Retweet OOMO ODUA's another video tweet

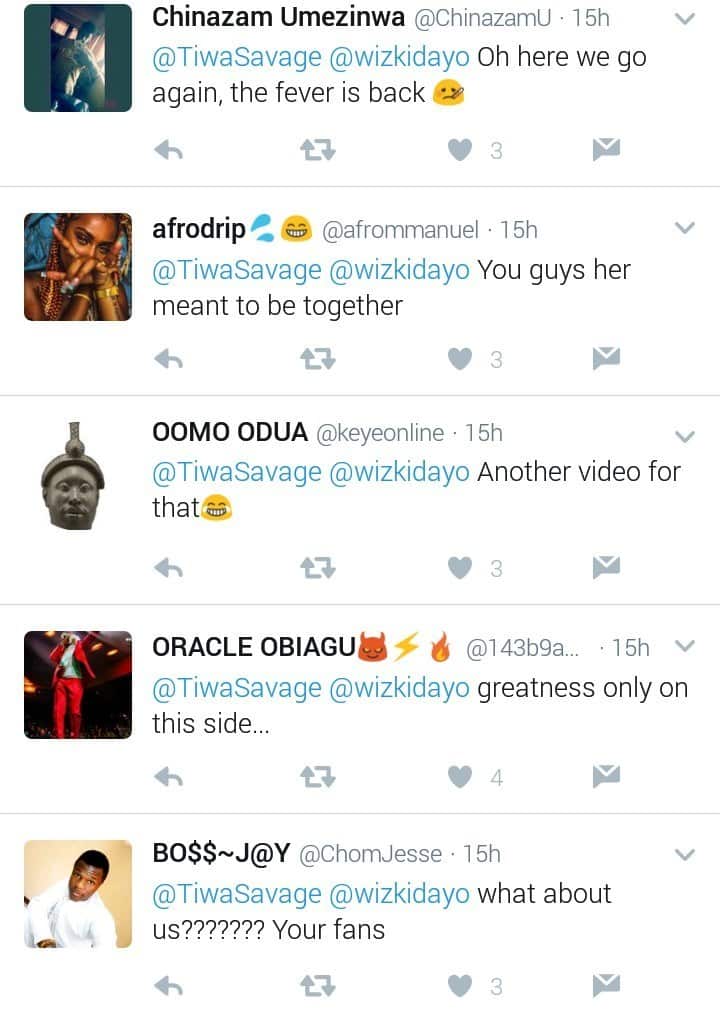pyautogui.click(x=318, y=568)
